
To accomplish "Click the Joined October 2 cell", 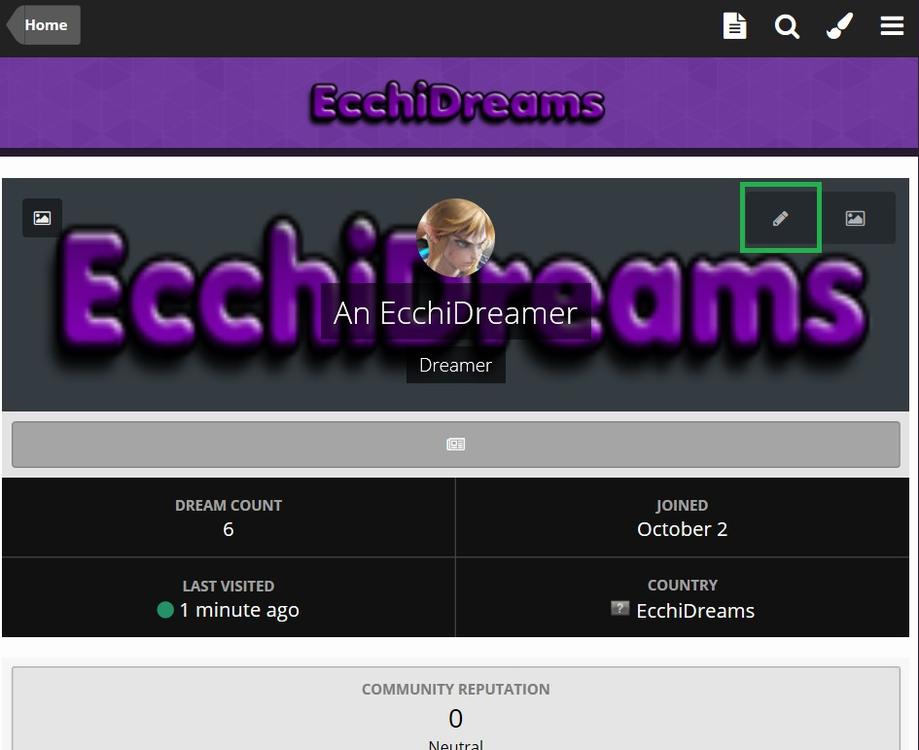I will click(x=682, y=517).
